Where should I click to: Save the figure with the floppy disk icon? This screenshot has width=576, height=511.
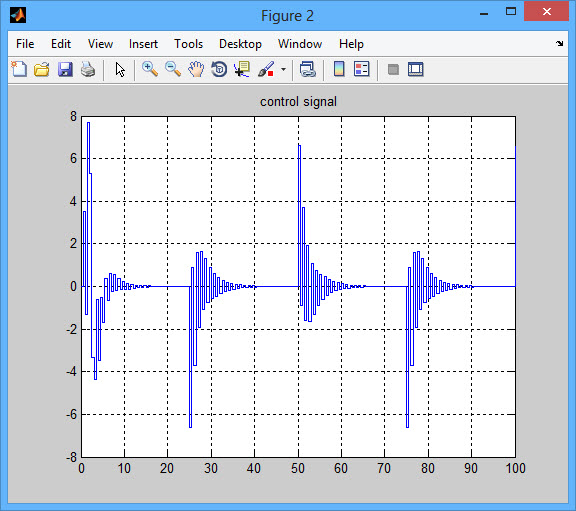pyautogui.click(x=65, y=69)
